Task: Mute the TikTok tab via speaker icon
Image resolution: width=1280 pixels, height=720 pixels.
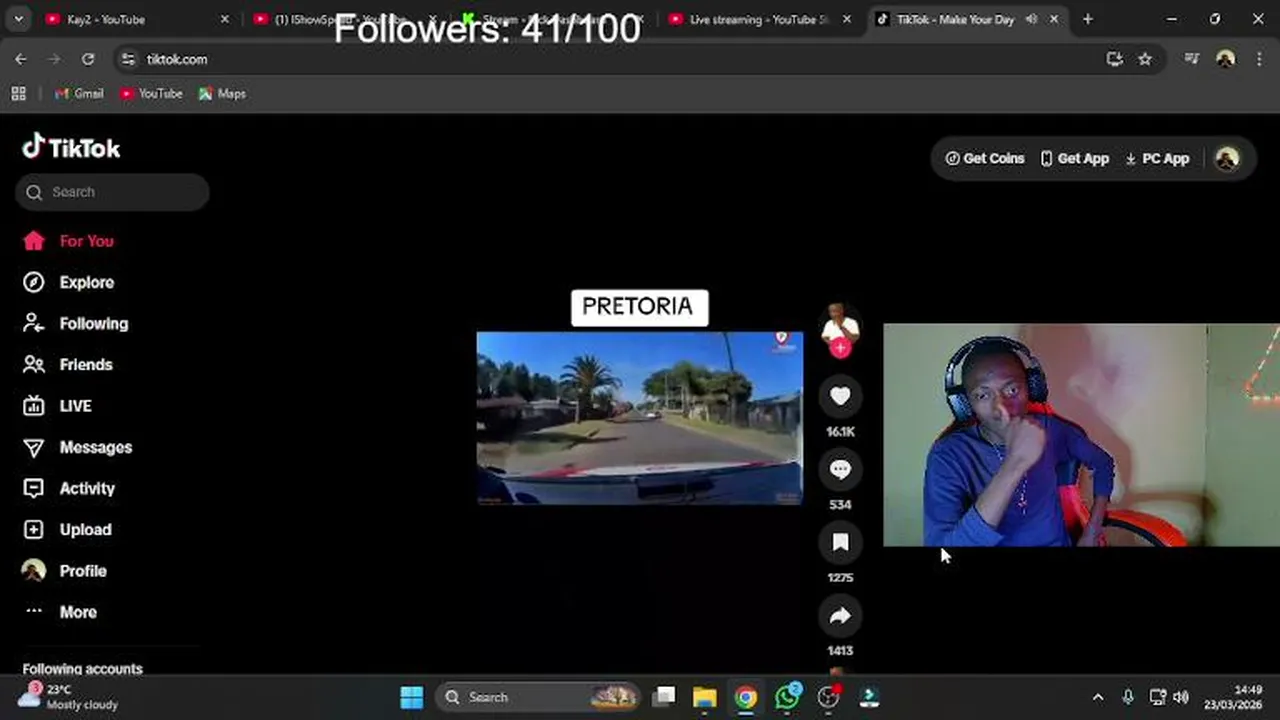Action: (x=1031, y=19)
